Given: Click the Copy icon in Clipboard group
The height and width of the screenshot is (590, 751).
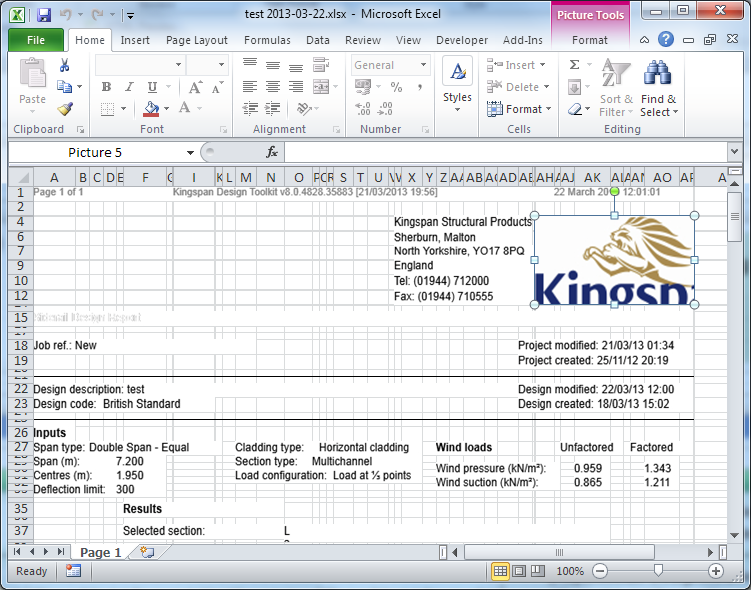Looking at the screenshot, I should coord(64,87).
